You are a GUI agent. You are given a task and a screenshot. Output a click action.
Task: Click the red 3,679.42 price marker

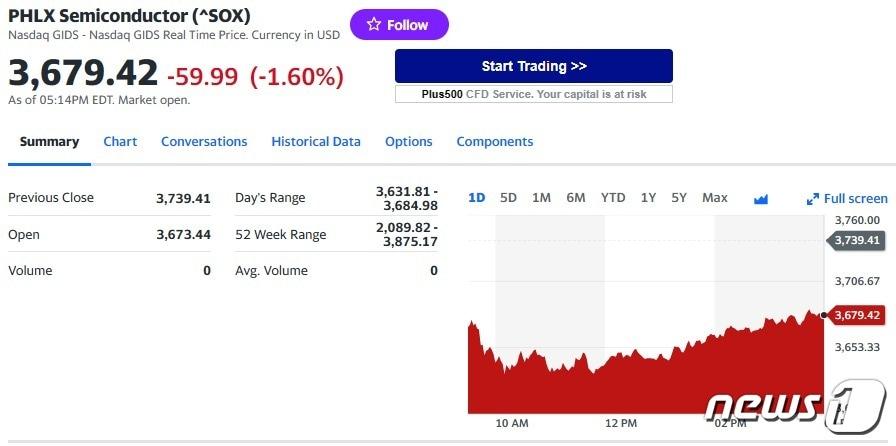[857, 315]
